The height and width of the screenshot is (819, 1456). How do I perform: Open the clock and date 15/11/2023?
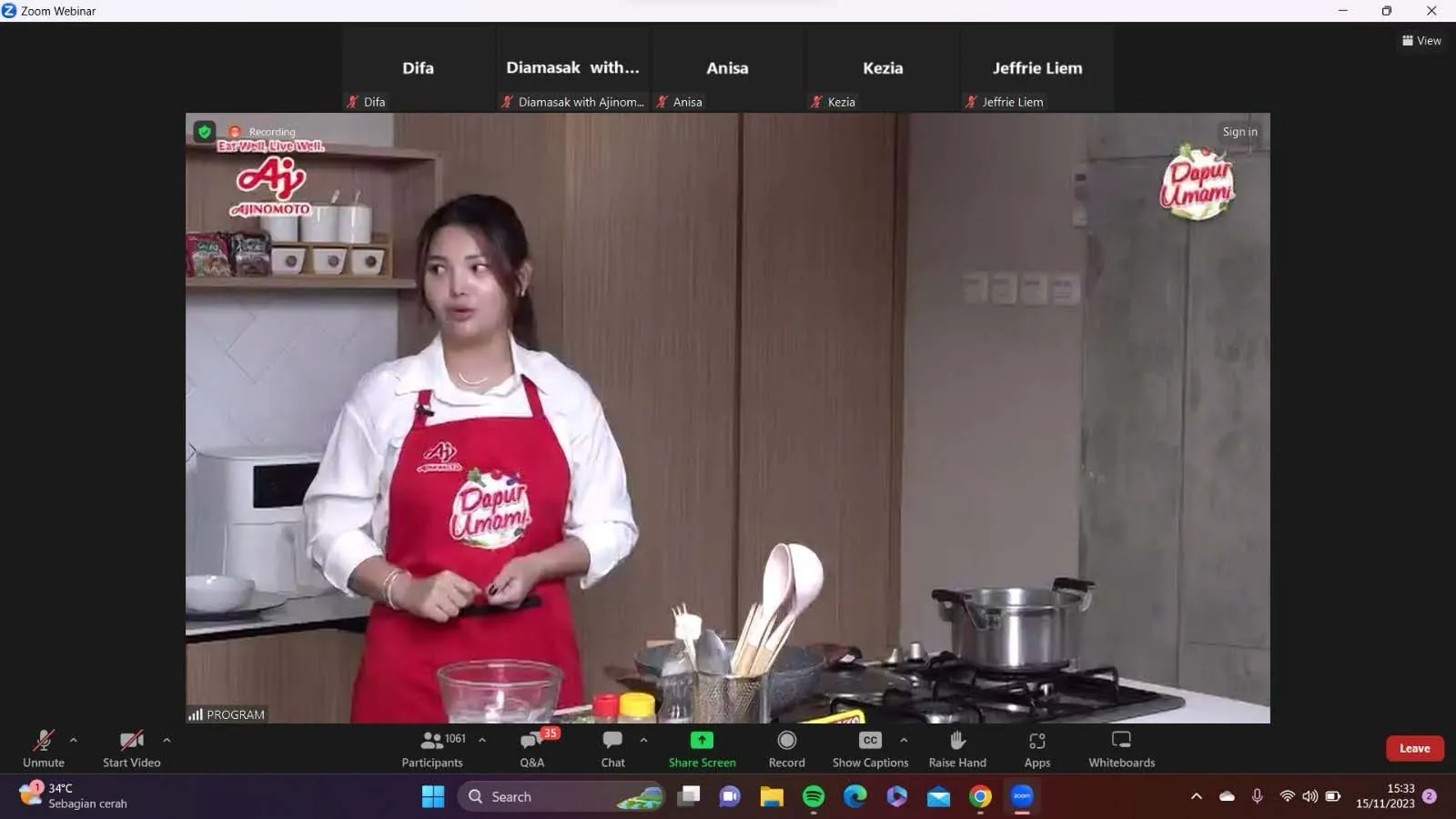pos(1385,796)
